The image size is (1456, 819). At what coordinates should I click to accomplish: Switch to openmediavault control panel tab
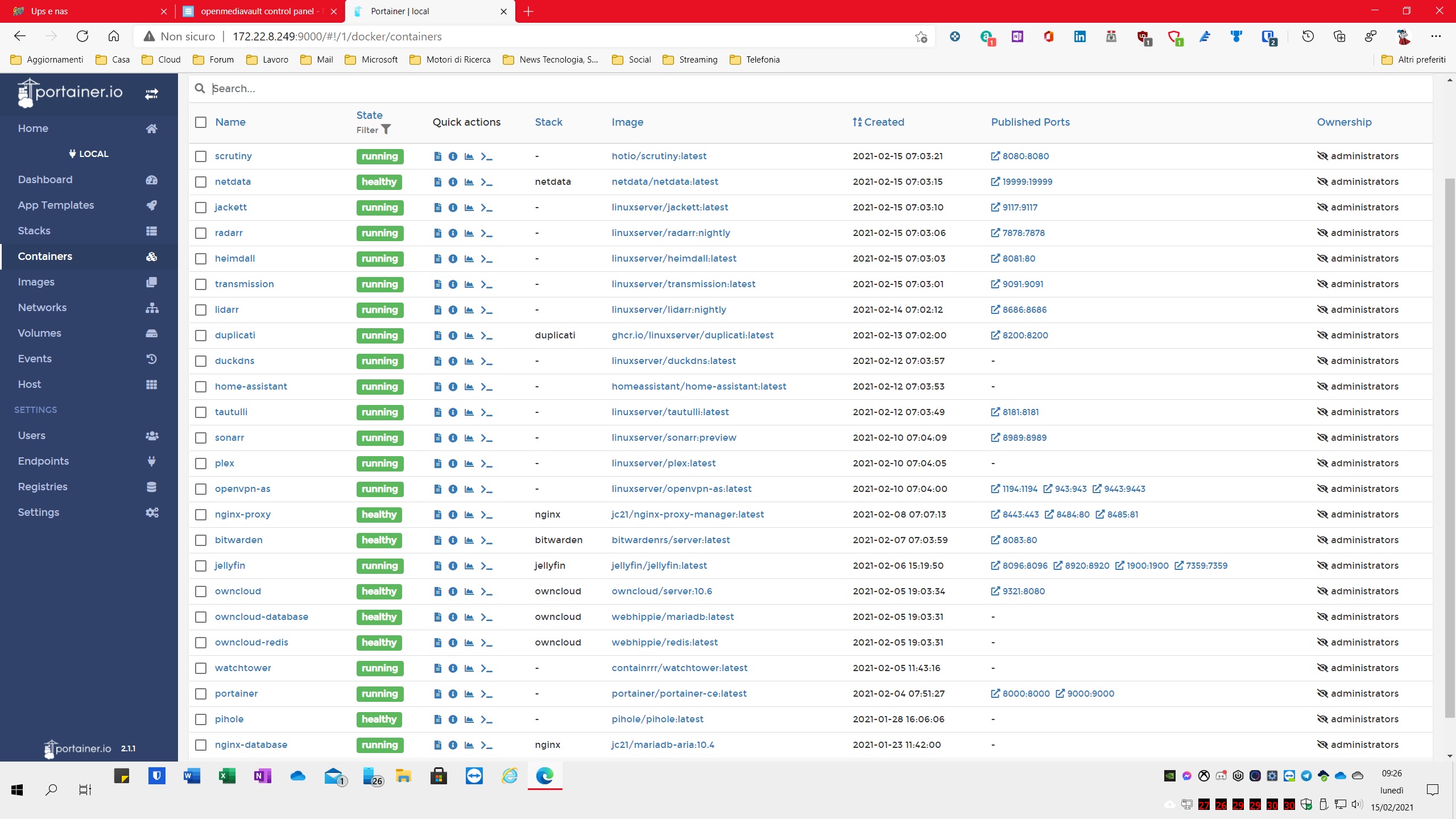(x=257, y=11)
